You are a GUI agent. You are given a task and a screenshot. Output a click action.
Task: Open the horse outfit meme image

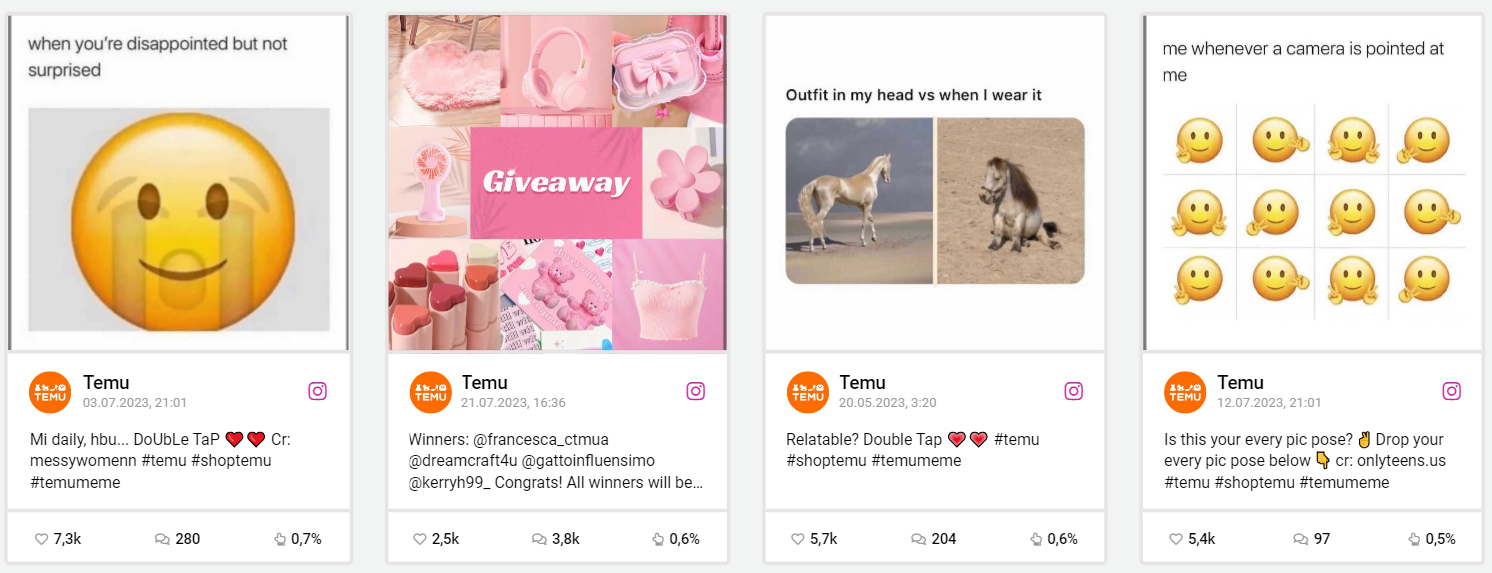935,200
